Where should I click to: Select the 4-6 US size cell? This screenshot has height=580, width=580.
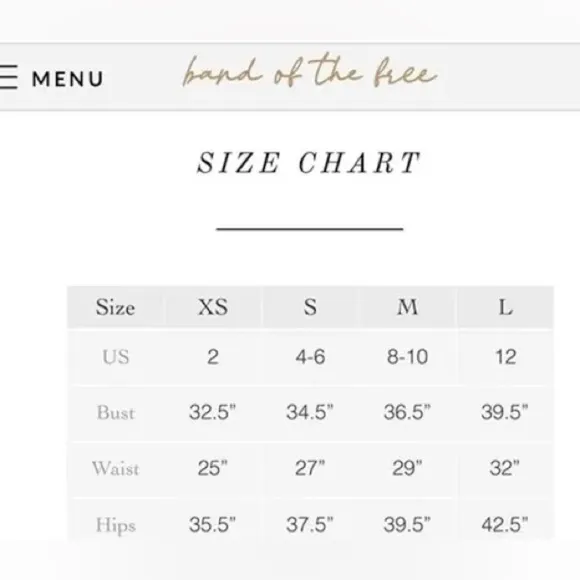pyautogui.click(x=310, y=357)
